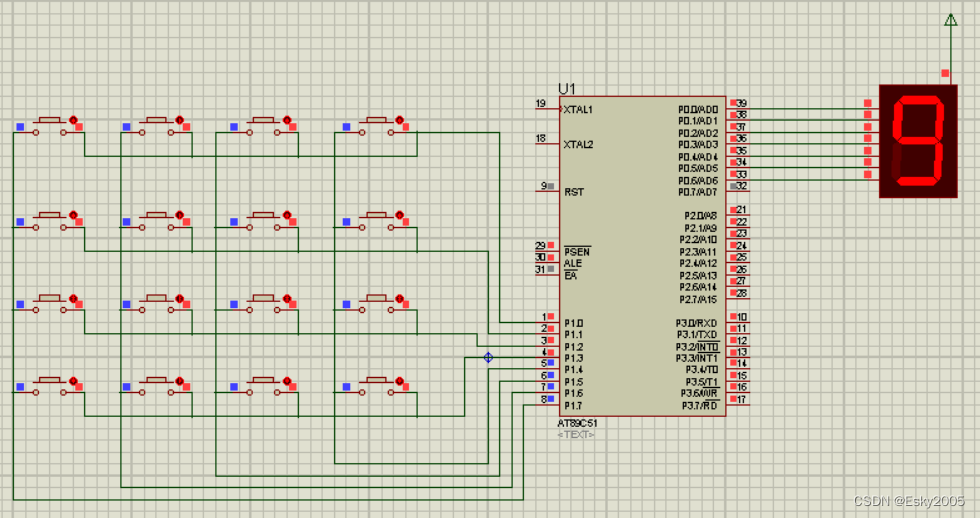Click pin number 32 beside P0.7/AD7

tap(741, 186)
